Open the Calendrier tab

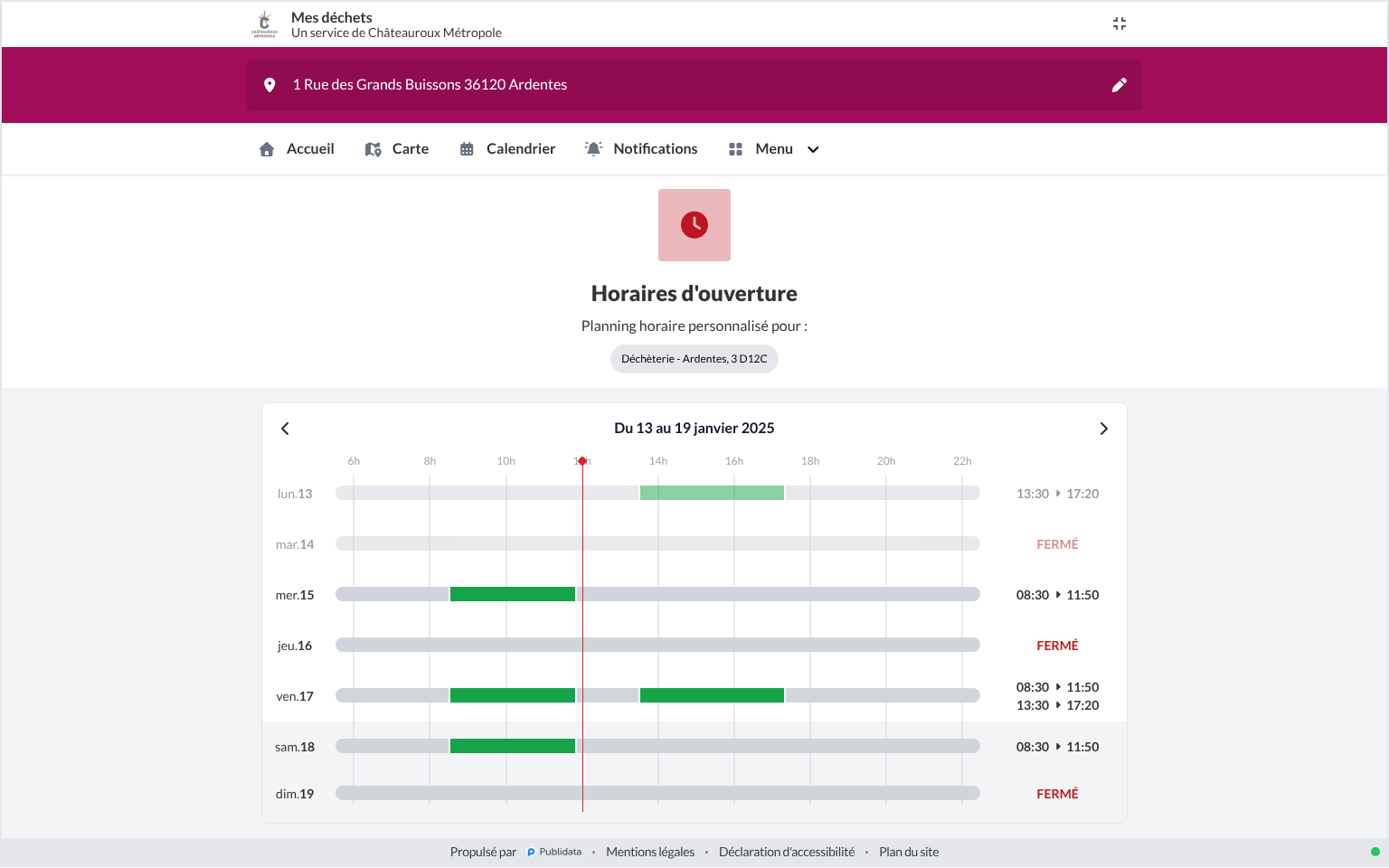coord(507,149)
